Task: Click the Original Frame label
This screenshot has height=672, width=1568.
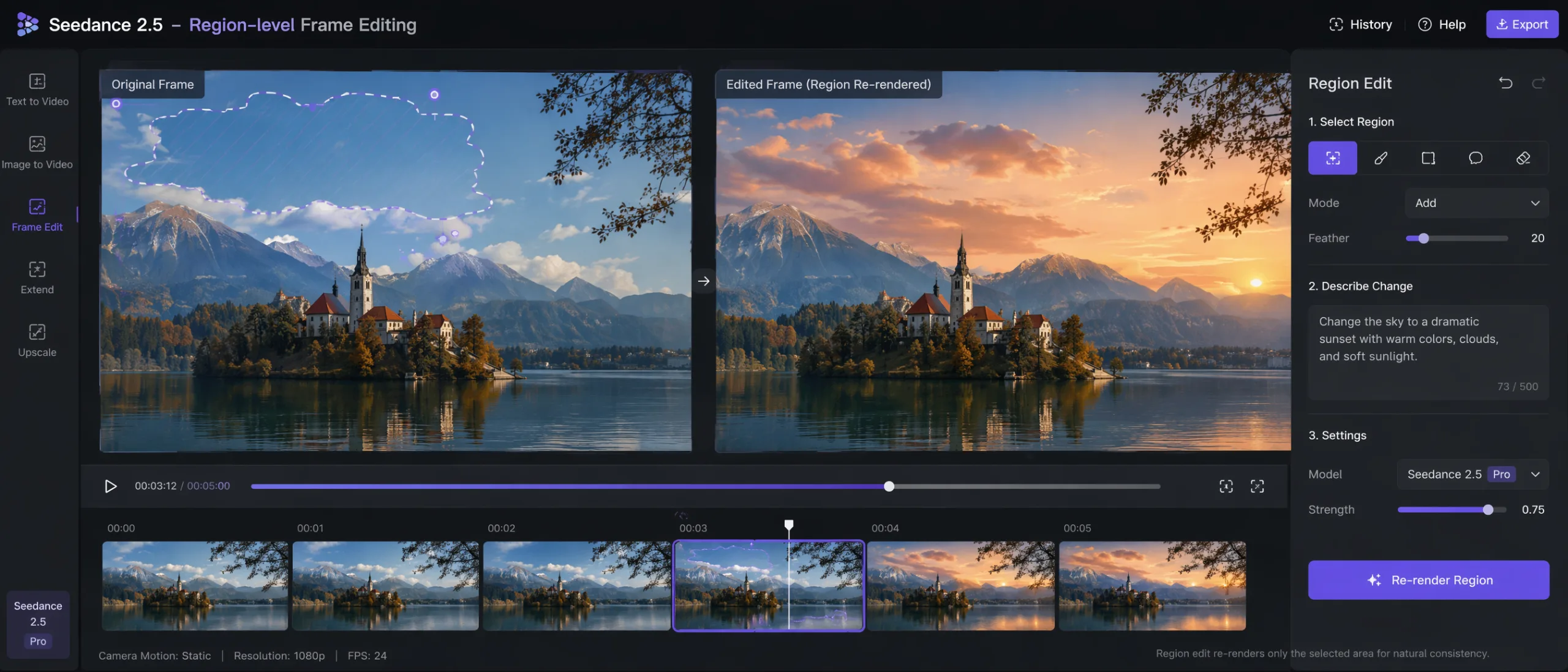Action: [153, 85]
